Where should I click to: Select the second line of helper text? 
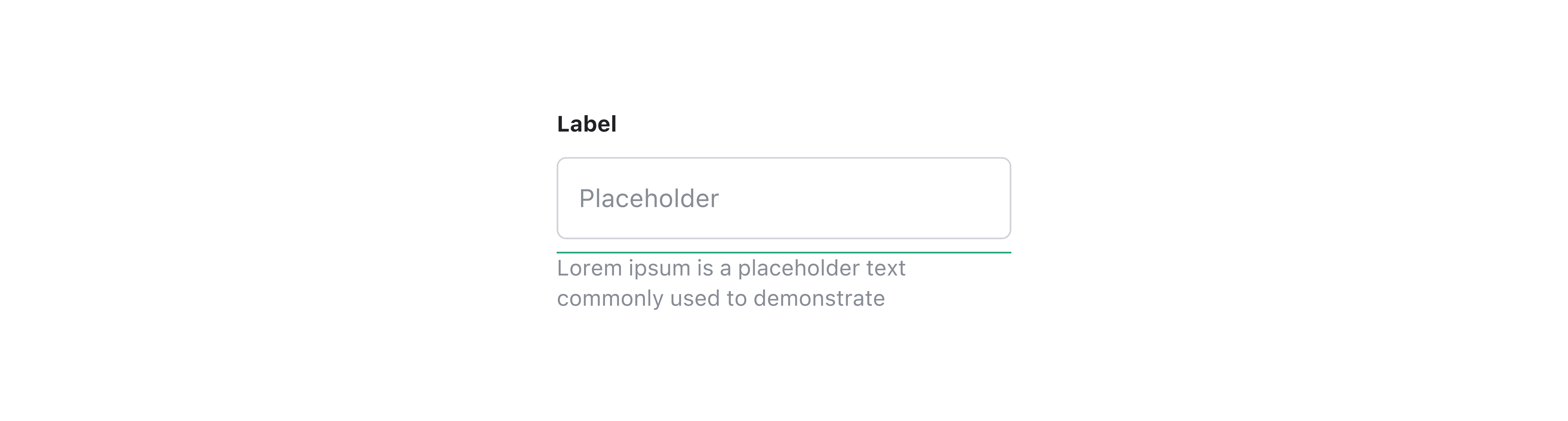(x=721, y=299)
